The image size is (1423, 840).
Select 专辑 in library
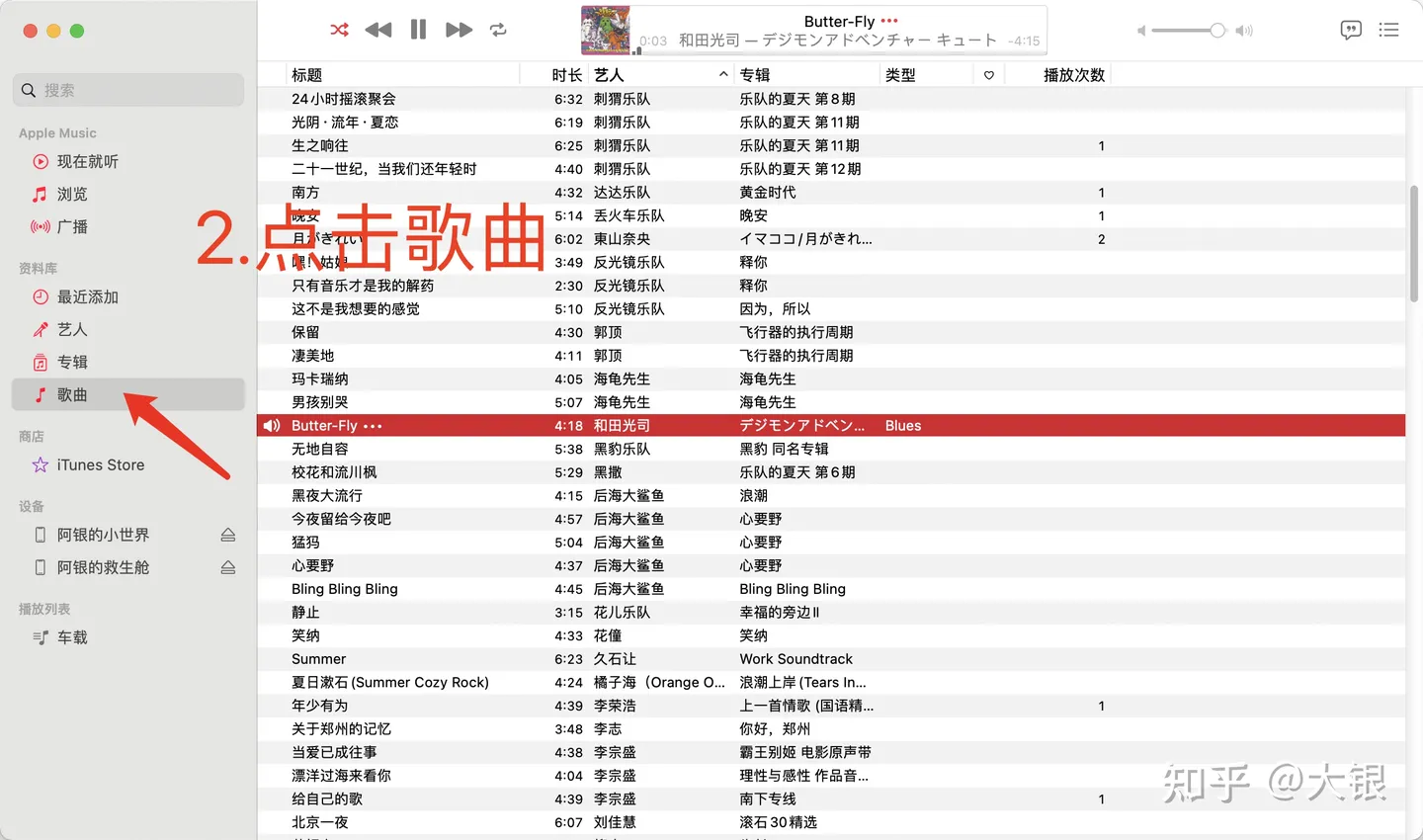coord(128,362)
